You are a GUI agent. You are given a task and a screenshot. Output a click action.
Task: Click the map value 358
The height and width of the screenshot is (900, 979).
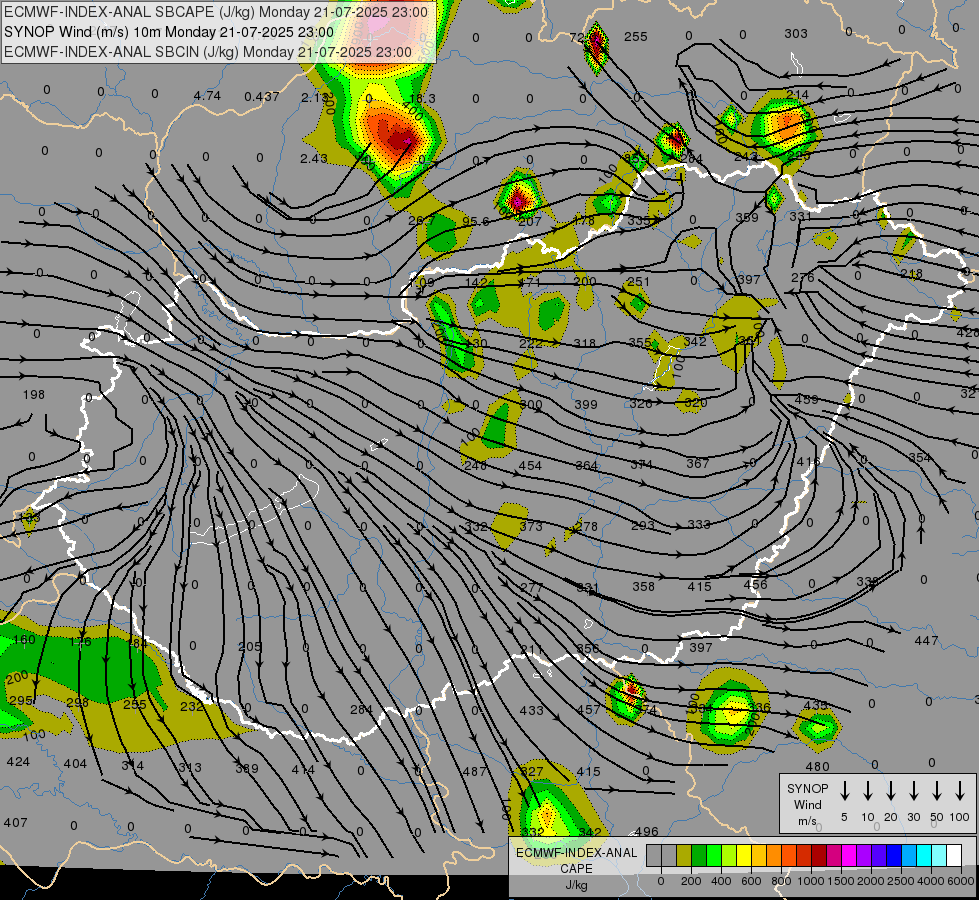pyautogui.click(x=643, y=586)
